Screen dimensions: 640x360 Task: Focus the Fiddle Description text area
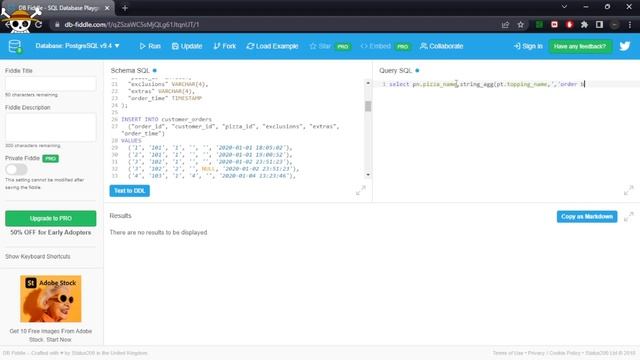coord(51,127)
